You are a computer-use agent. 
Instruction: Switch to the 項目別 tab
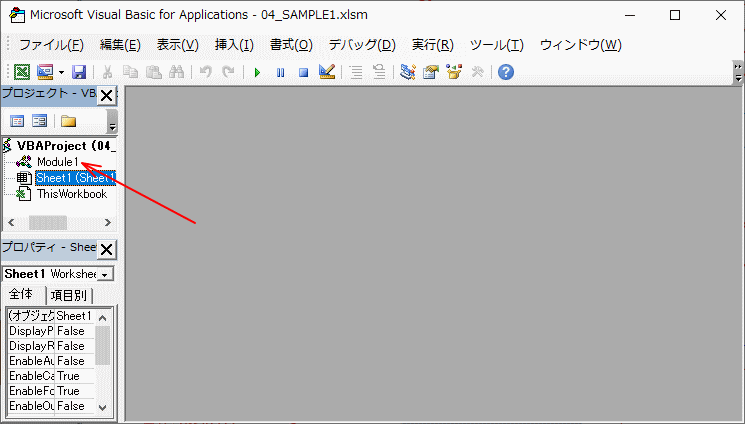(x=69, y=295)
